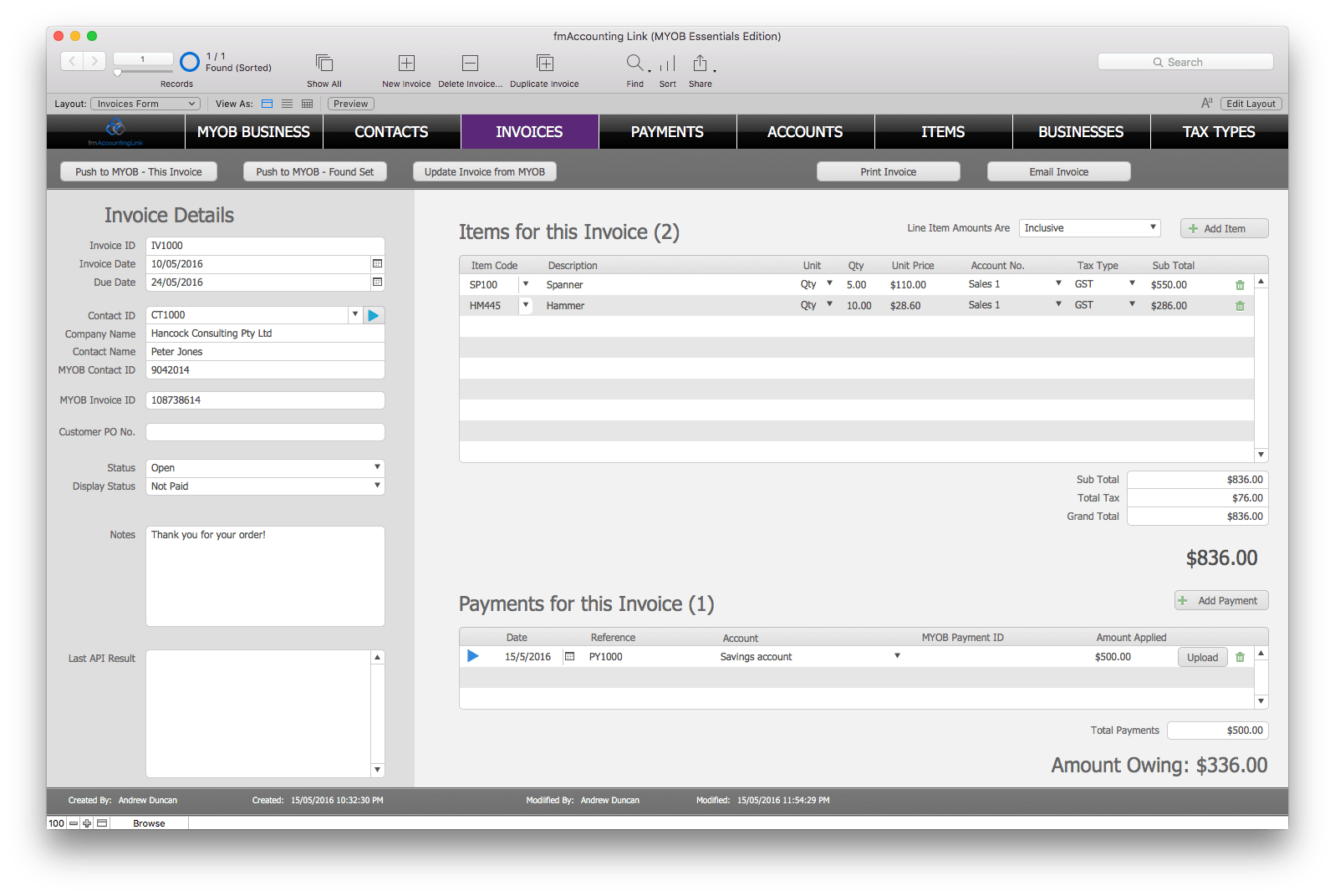The width and height of the screenshot is (1335, 896).
Task: Toggle status toolbar icon at bottom
Action: click(102, 823)
